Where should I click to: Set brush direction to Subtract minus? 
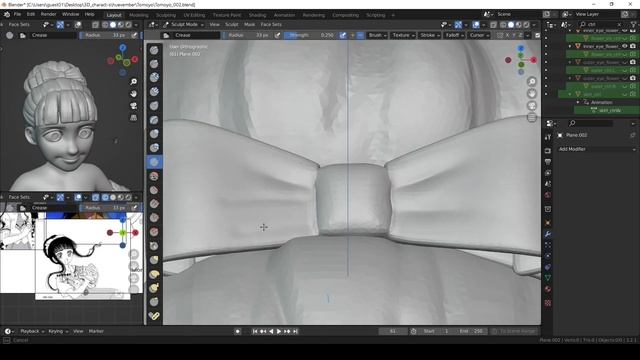(360, 36)
